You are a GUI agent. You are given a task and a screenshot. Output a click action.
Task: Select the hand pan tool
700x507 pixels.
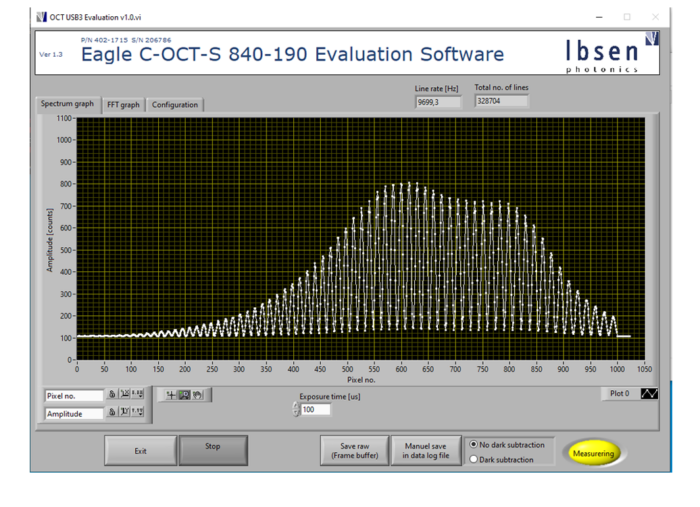pos(197,395)
